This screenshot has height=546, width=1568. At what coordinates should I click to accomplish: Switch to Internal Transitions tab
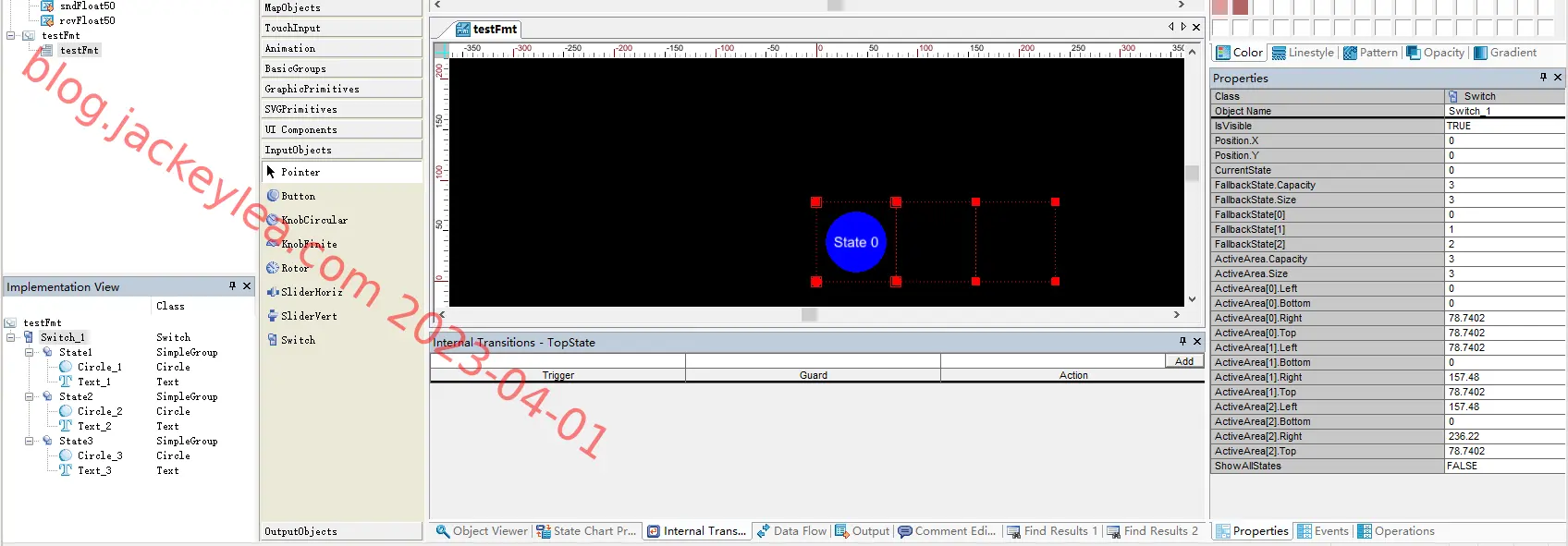tap(697, 531)
